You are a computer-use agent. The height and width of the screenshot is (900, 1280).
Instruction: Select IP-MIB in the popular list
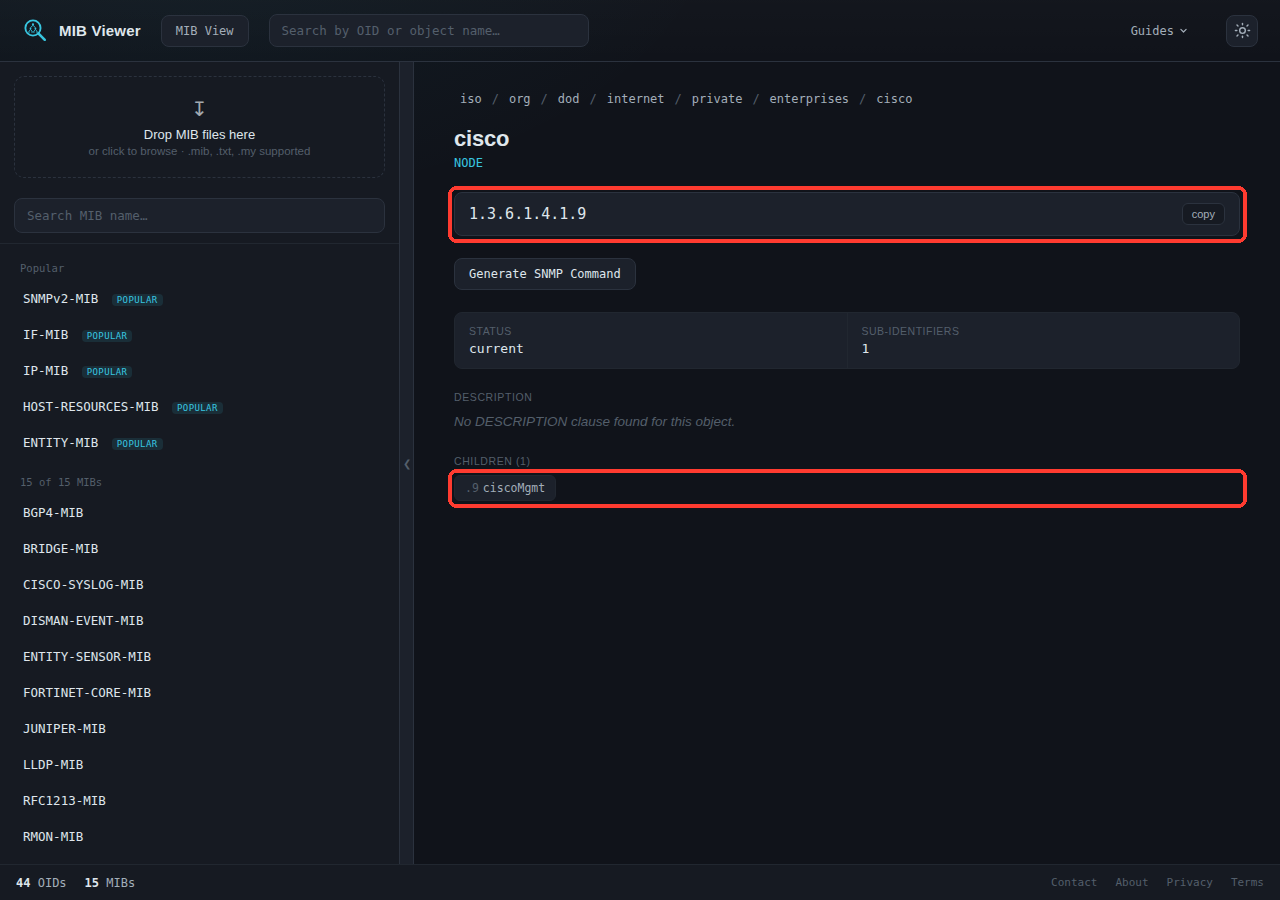pos(46,371)
